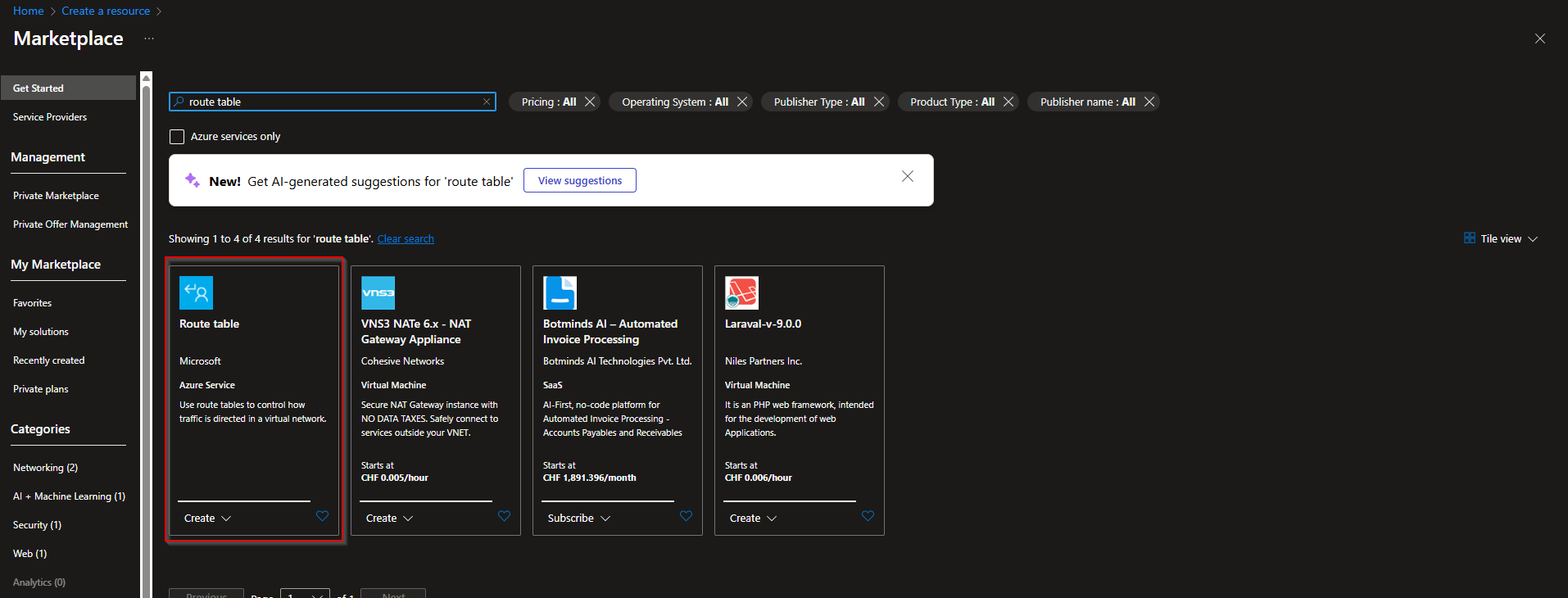Favorite the Laraval card heart icon
This screenshot has width=1568, height=598.
[868, 516]
